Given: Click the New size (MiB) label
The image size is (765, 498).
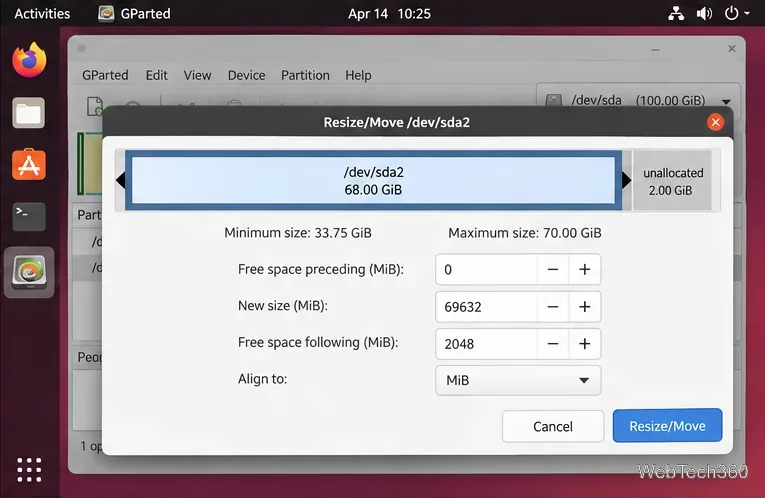Looking at the screenshot, I should [x=283, y=306].
